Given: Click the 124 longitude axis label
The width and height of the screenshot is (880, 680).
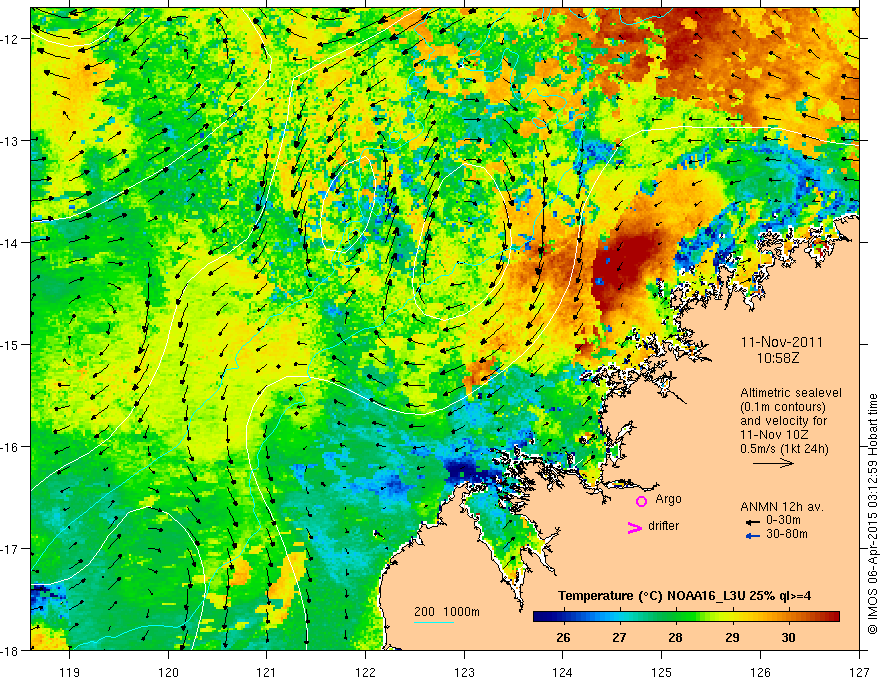Looking at the screenshot, I should (563, 673).
